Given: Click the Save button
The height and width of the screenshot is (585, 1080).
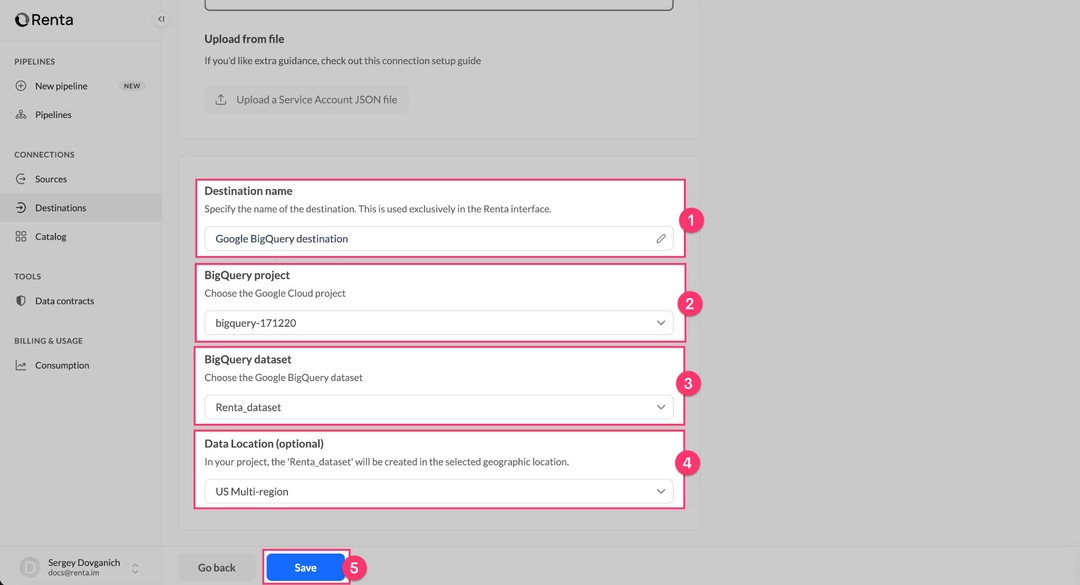Looking at the screenshot, I should click(x=305, y=567).
